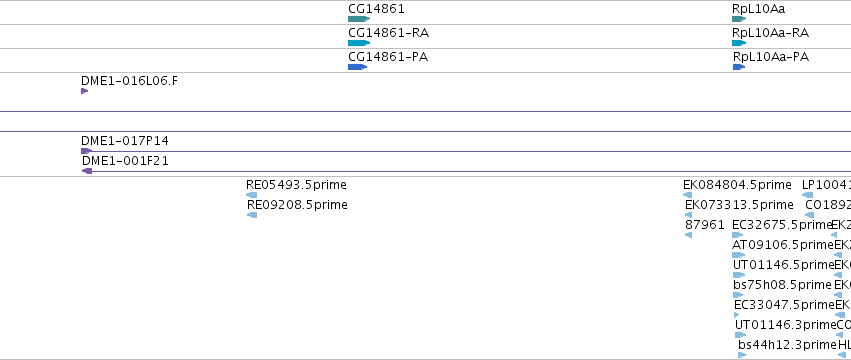Select the UT01146.3prime EST arrow
This screenshot has height=360, width=851.
(x=741, y=335)
